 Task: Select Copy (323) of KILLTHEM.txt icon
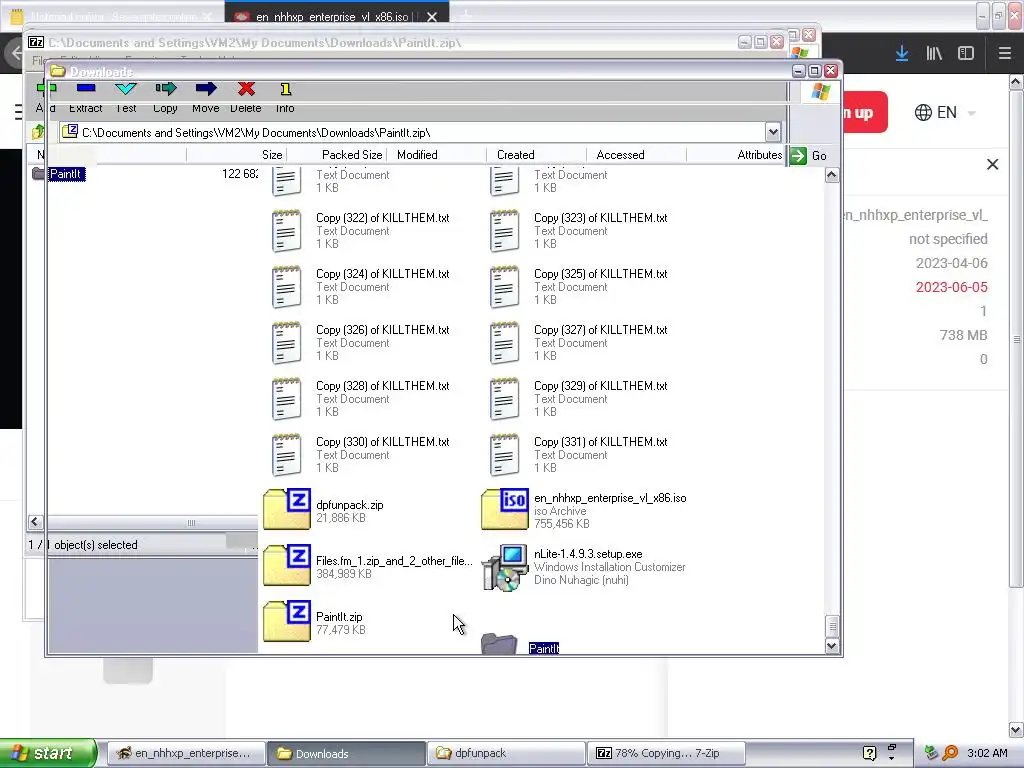click(504, 231)
